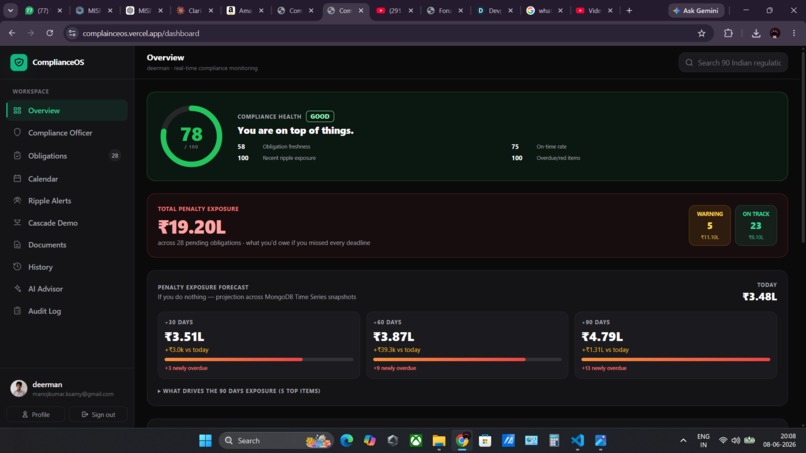Select Documents in sidebar

point(67,245)
